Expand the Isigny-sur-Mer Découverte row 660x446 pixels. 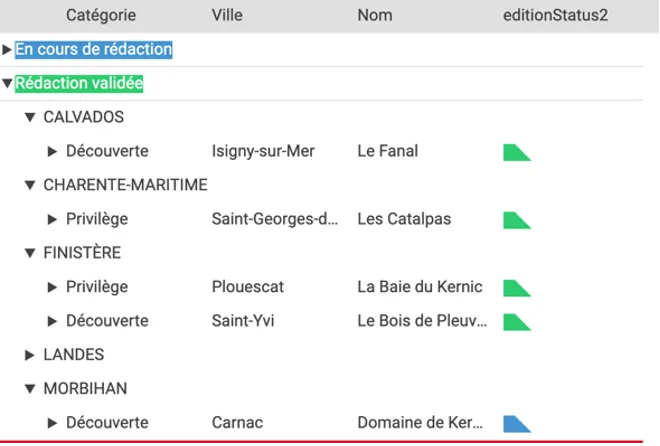(53, 152)
